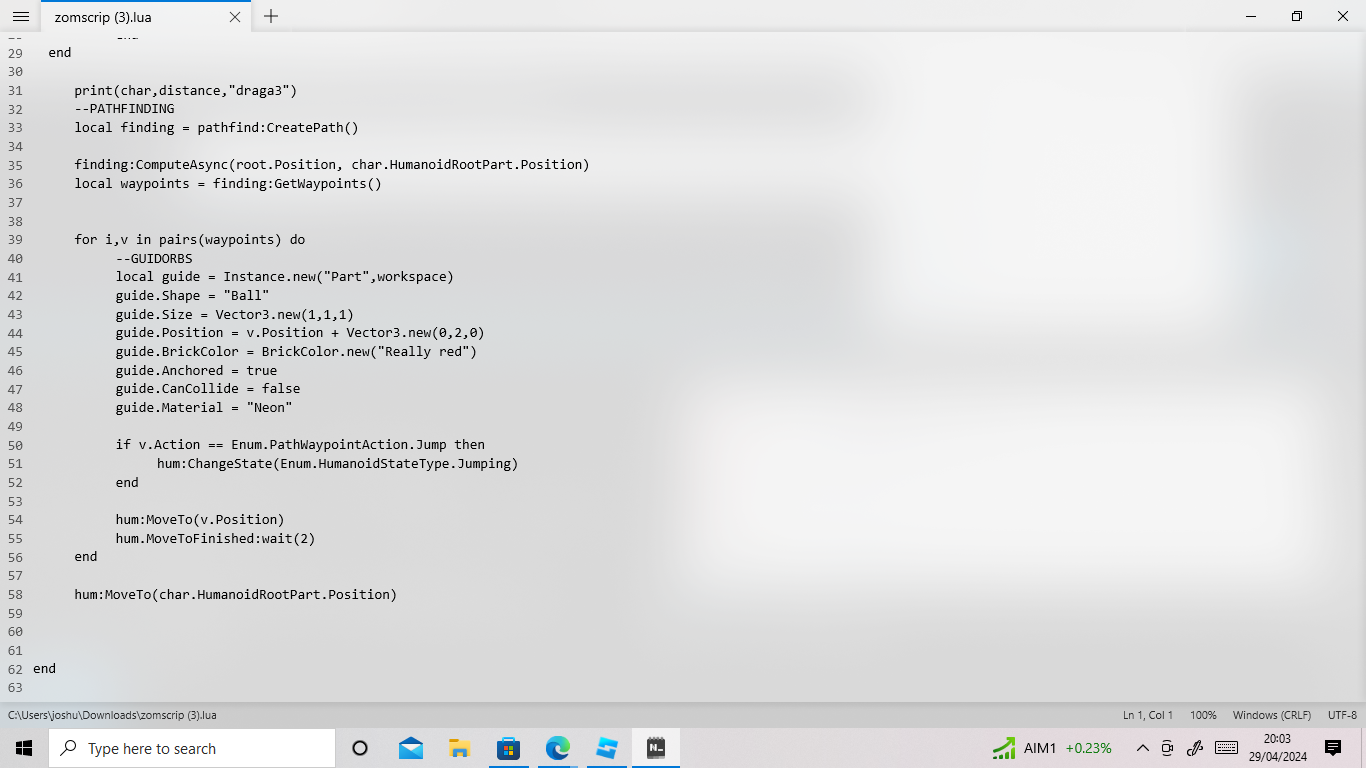This screenshot has width=1366, height=768.
Task: Open the Windows Start menu
Action: (x=24, y=748)
